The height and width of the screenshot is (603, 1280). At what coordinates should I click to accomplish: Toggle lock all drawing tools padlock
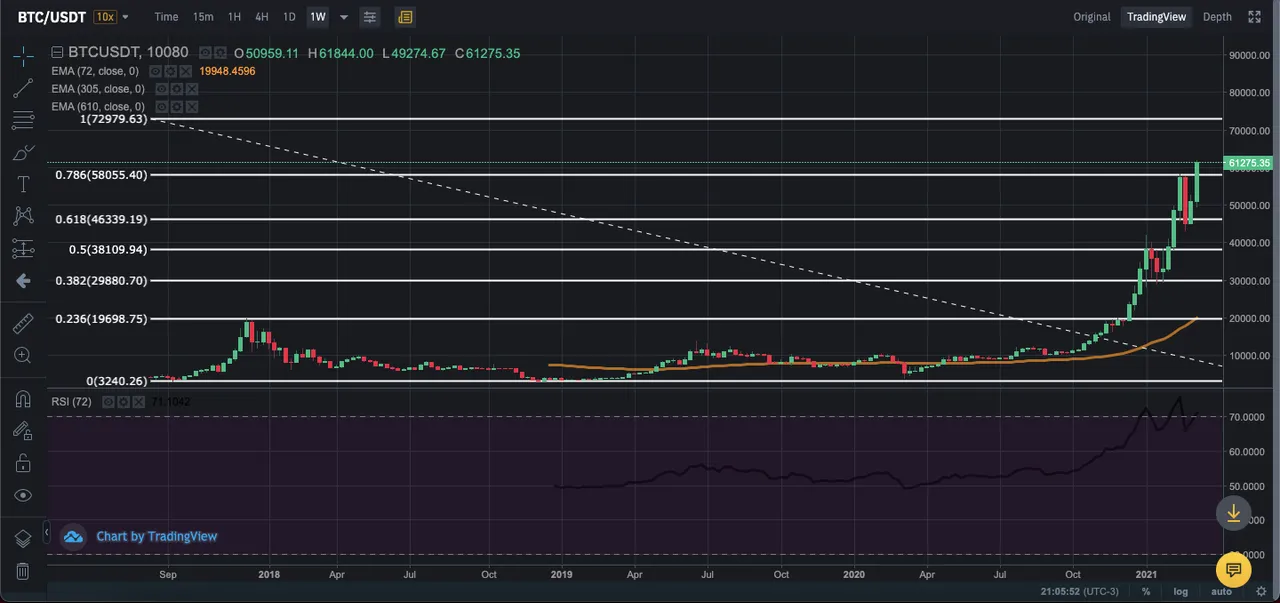click(x=22, y=463)
